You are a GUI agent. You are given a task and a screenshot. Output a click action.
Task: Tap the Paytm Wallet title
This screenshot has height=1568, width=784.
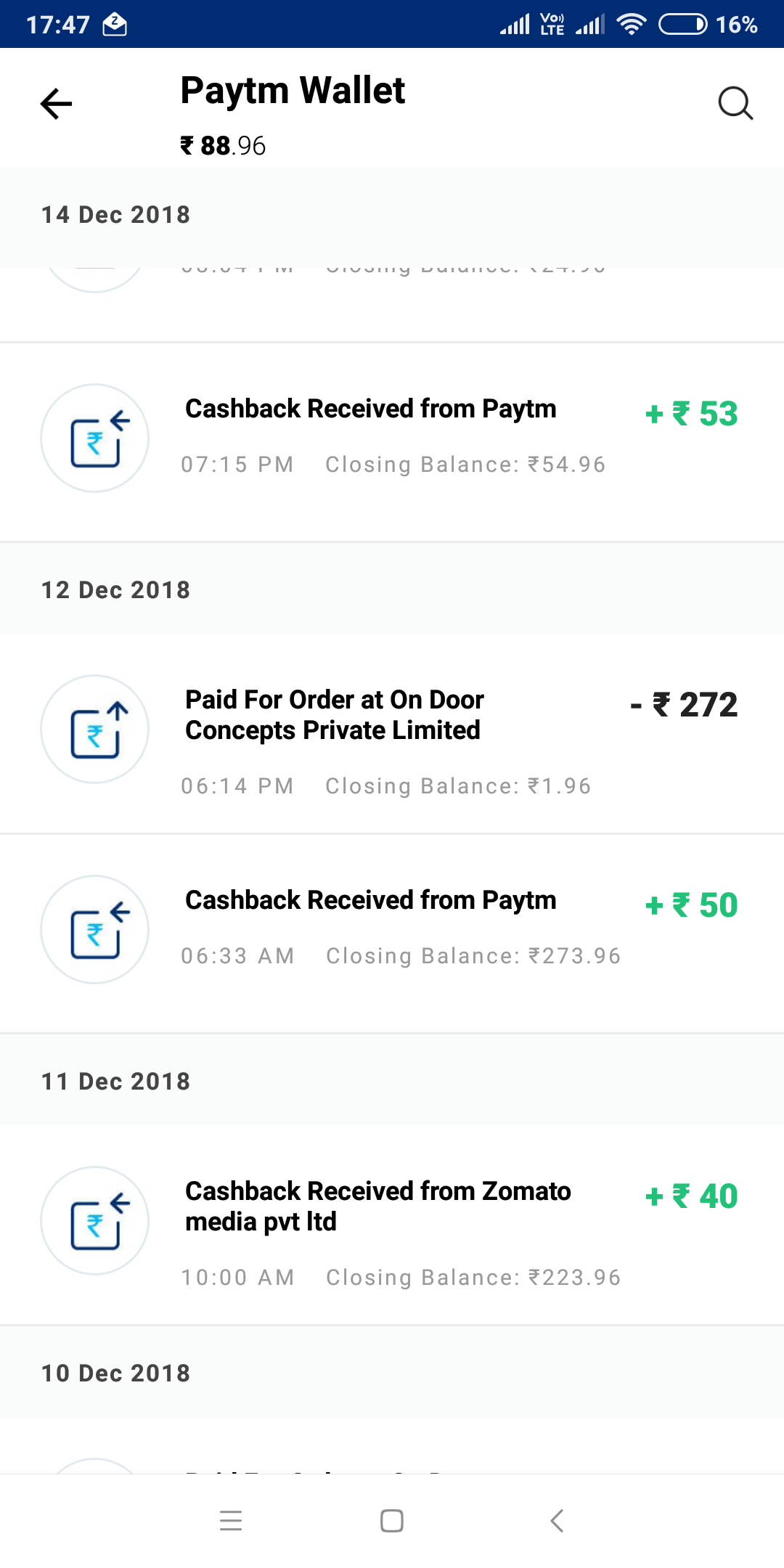pos(293,91)
